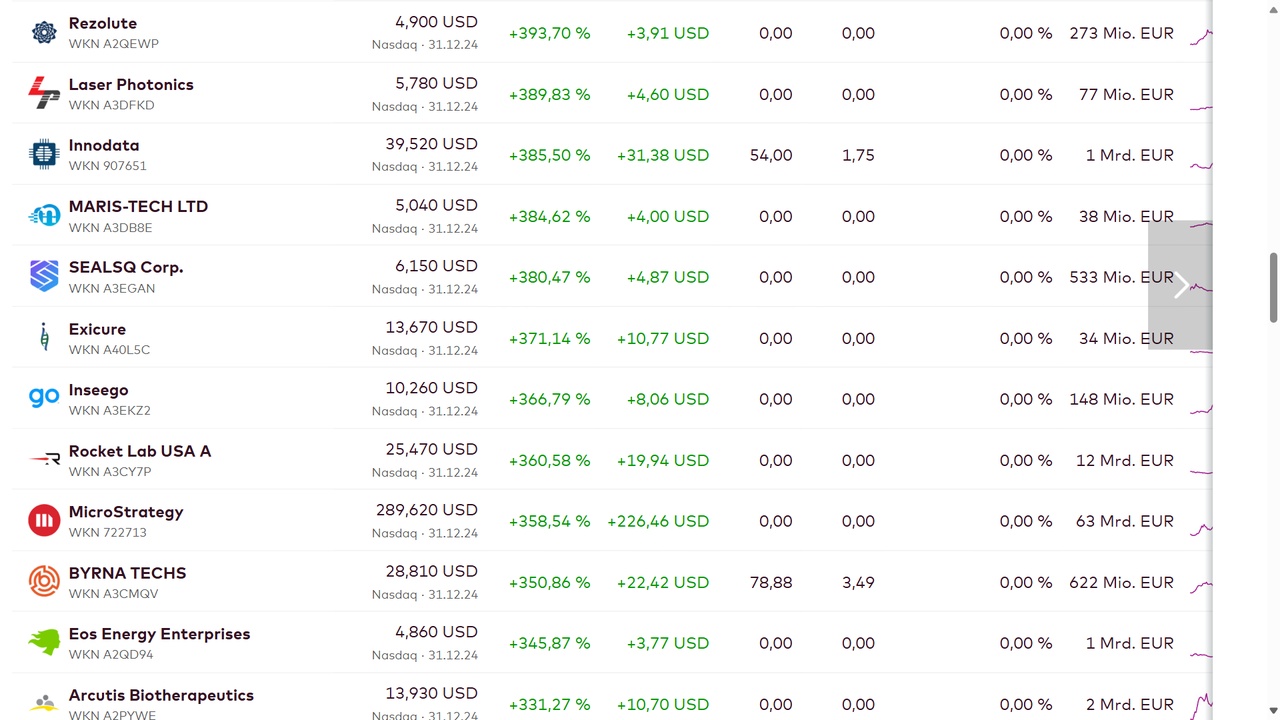Click the vertical scrollbar thumb
Viewport: 1280px width, 720px height.
pyautogui.click(x=1273, y=288)
